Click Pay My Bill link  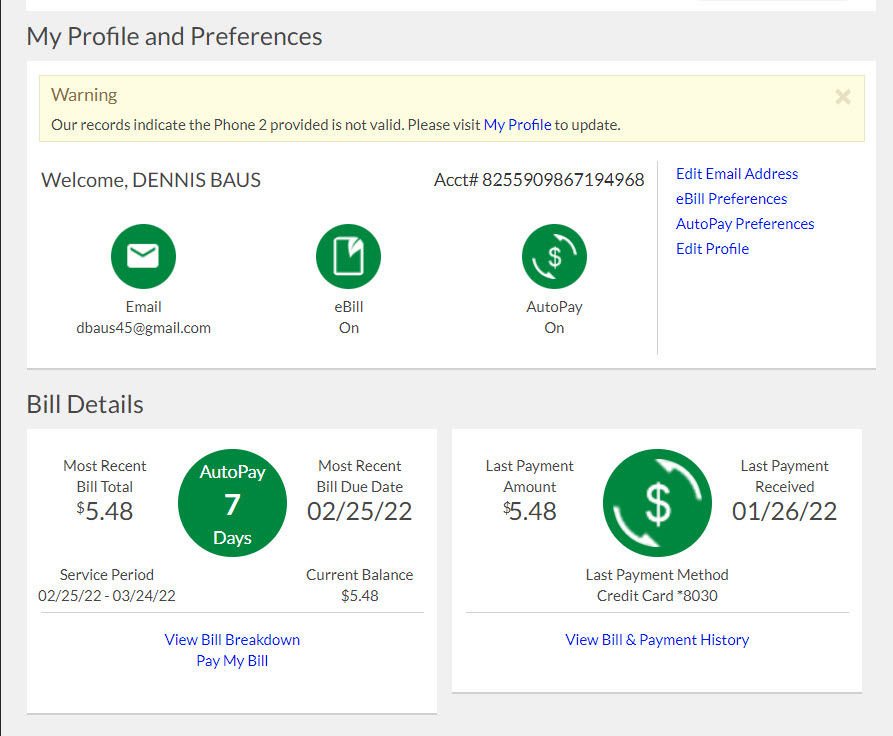click(232, 661)
